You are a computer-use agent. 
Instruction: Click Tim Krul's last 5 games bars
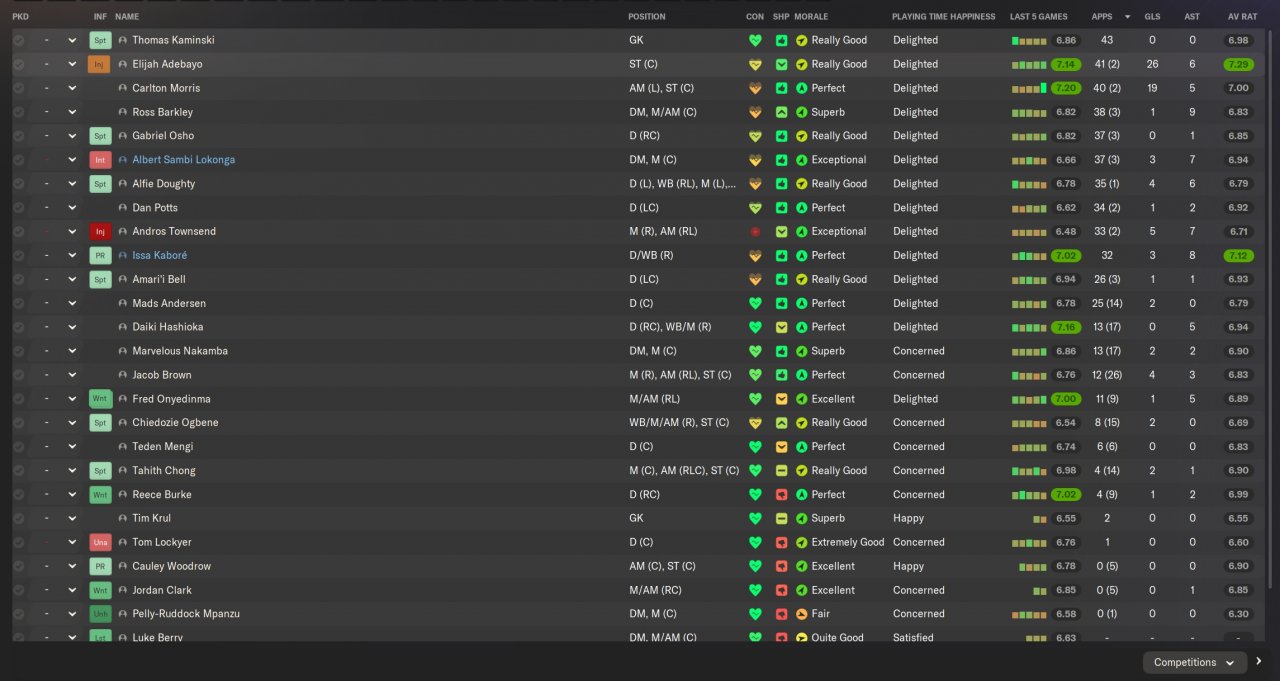[1040, 519]
